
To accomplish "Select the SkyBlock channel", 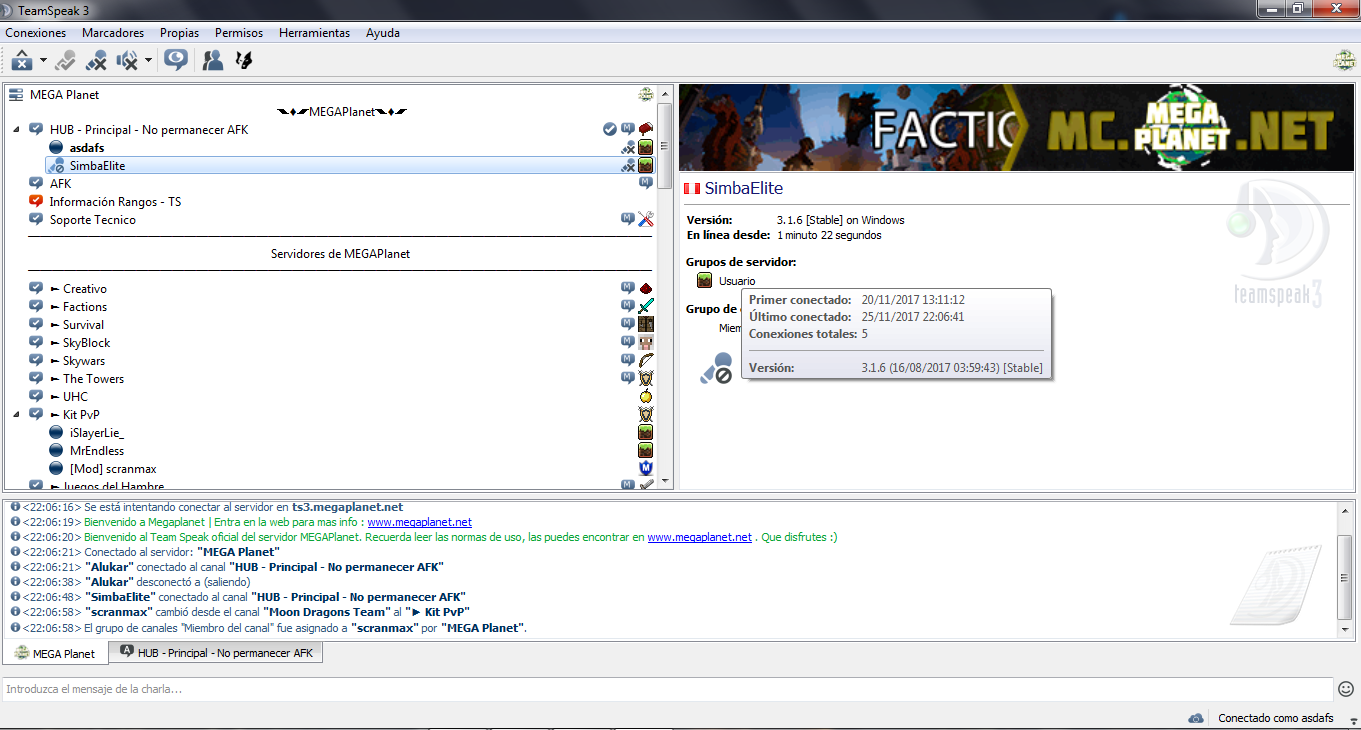I will pyautogui.click(x=80, y=343).
